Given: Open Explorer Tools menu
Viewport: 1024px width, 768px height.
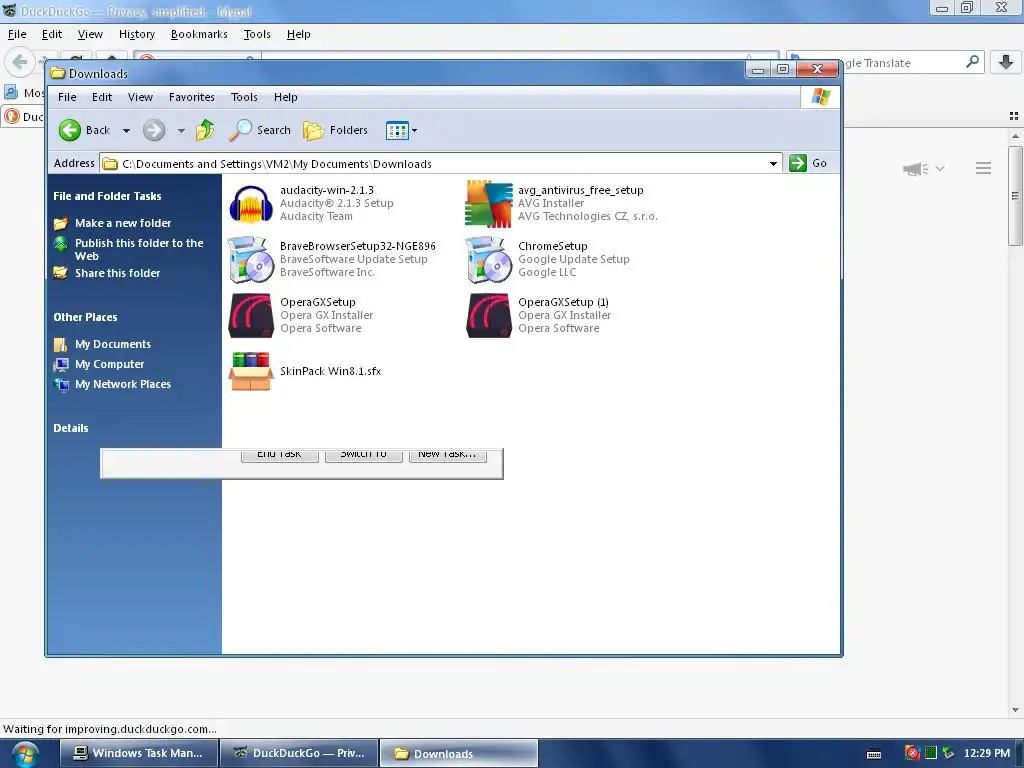Looking at the screenshot, I should 244,97.
